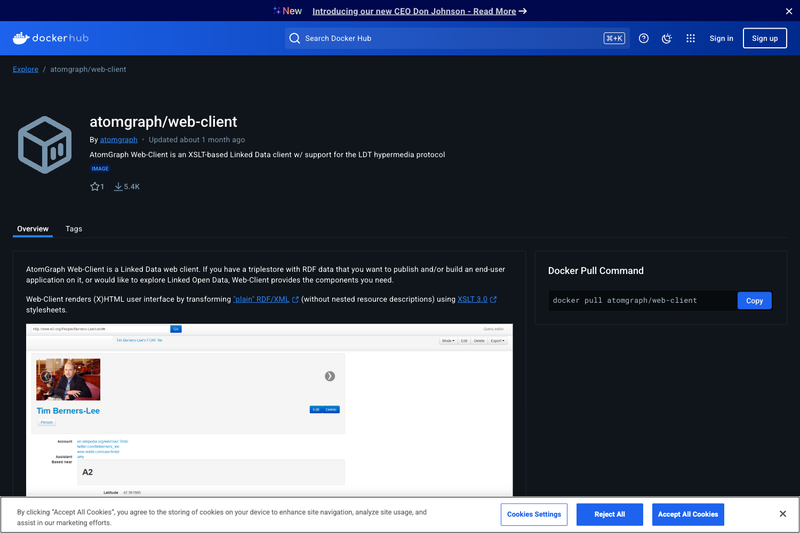The width and height of the screenshot is (800, 533).
Task: Read more about new CEO announcement
Action: click(419, 11)
